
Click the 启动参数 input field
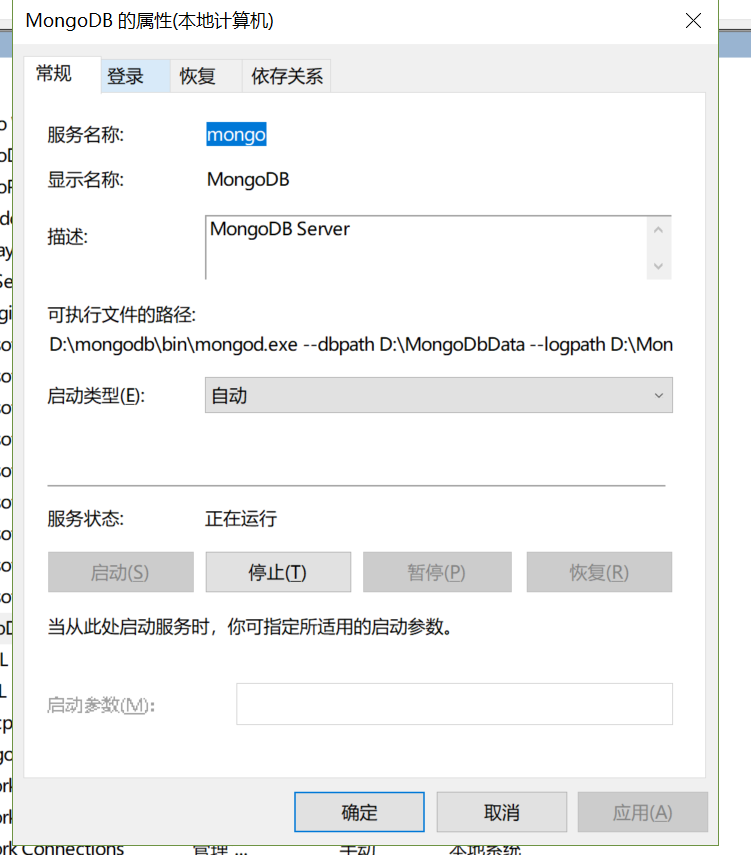tap(454, 704)
